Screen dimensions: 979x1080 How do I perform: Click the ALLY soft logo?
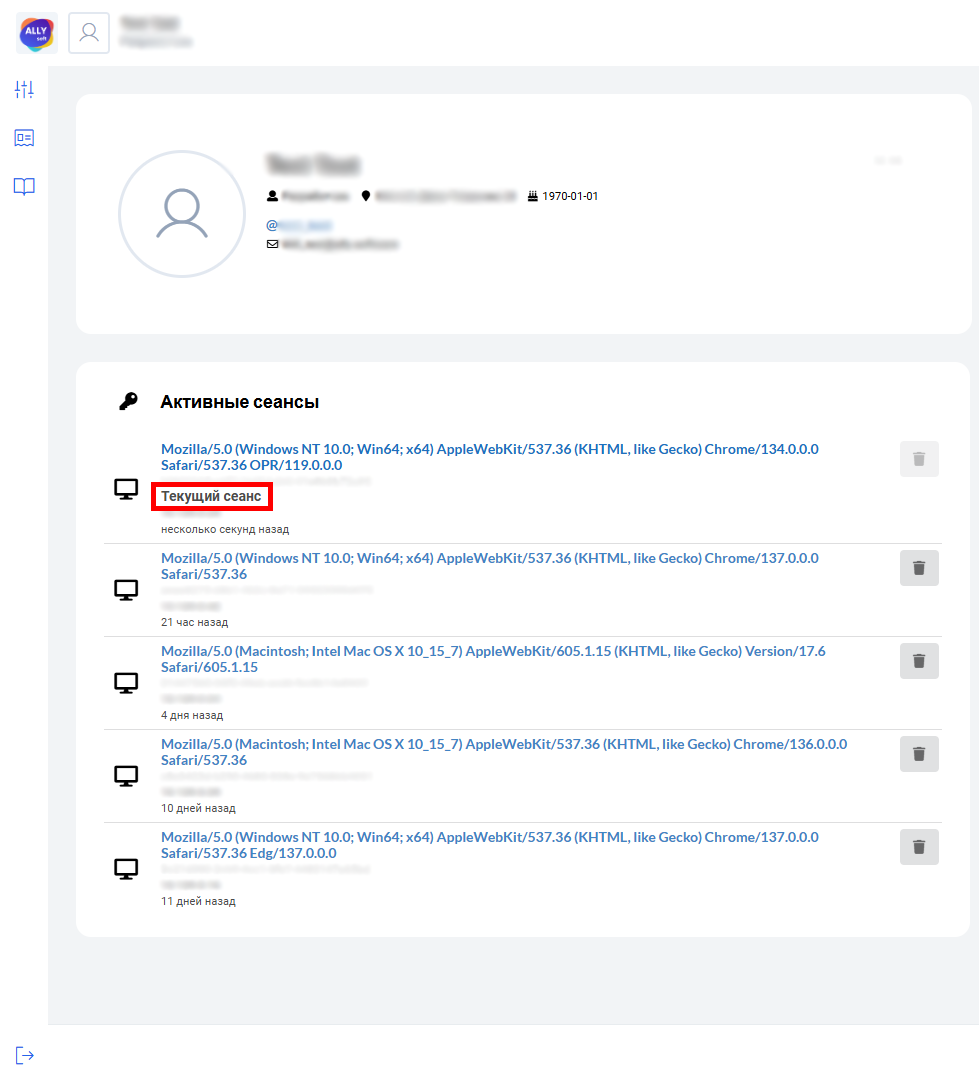tap(37, 33)
